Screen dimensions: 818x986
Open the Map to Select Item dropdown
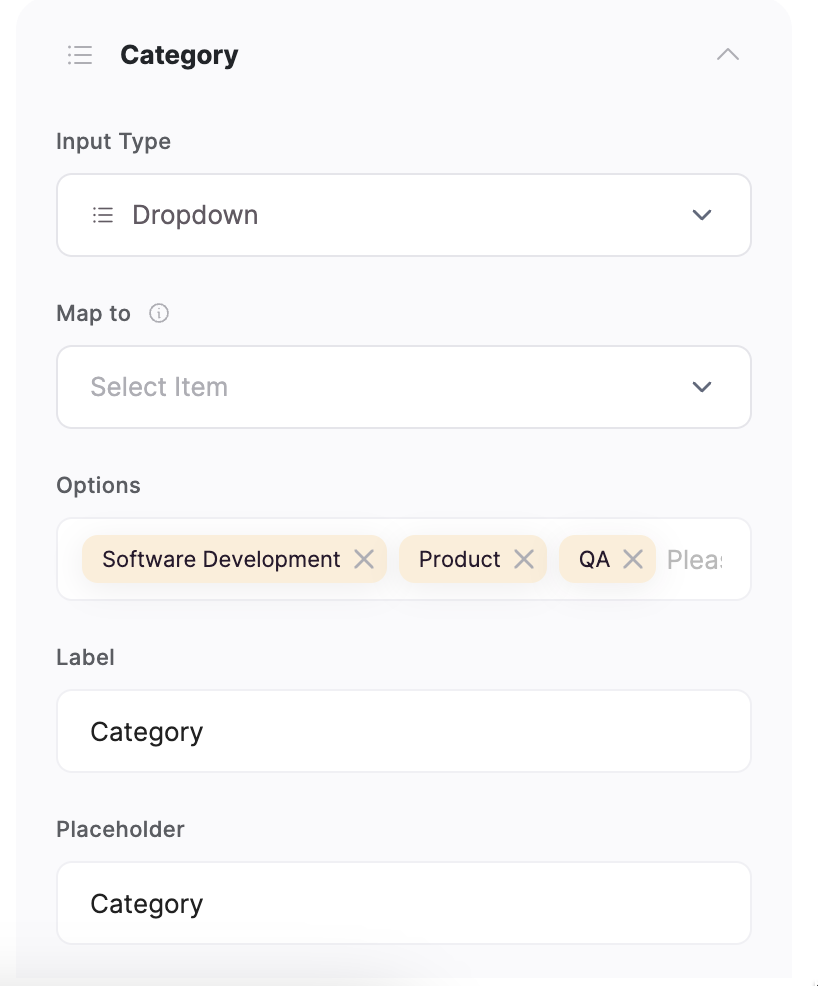403,387
